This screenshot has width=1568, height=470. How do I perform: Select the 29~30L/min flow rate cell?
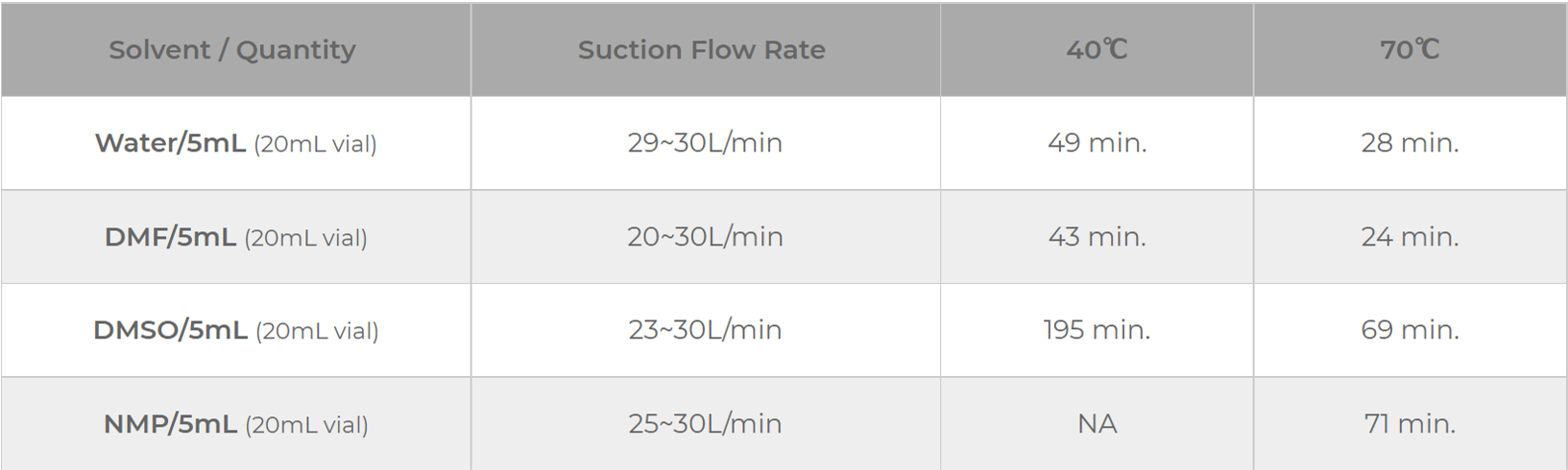(x=705, y=143)
